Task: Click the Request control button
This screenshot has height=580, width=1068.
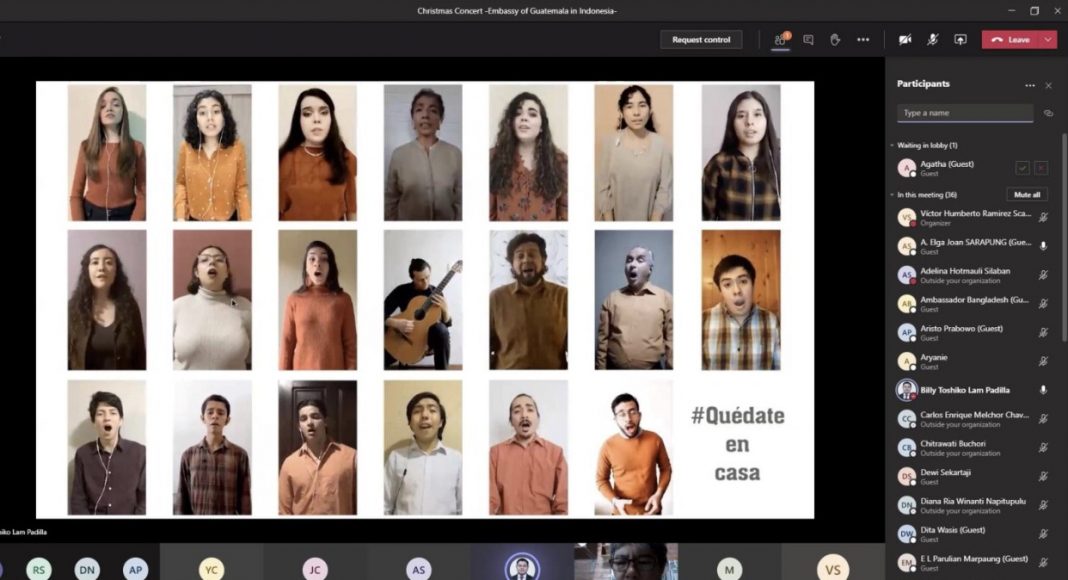Action: (701, 40)
